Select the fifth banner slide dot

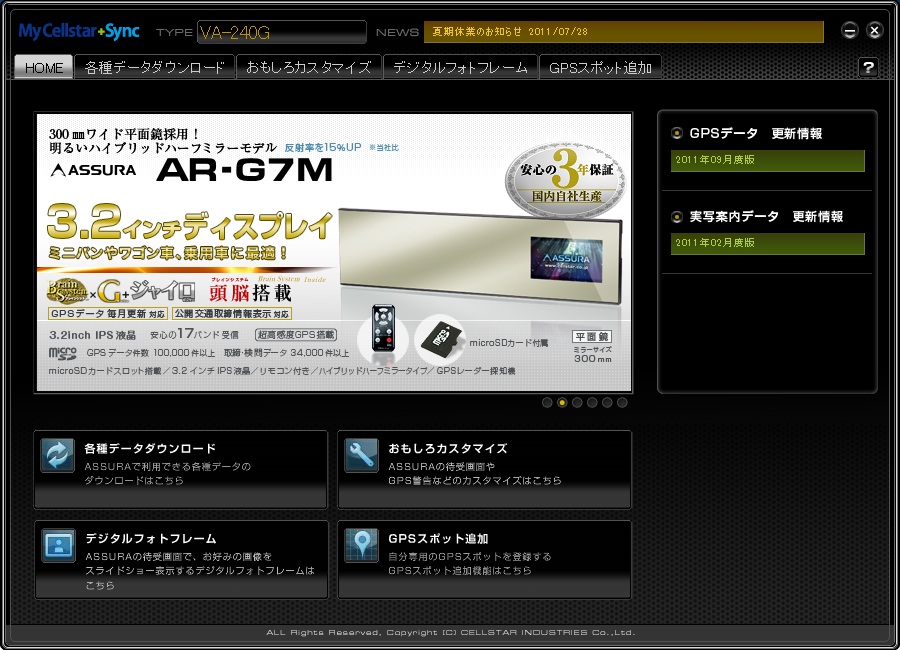tap(607, 403)
